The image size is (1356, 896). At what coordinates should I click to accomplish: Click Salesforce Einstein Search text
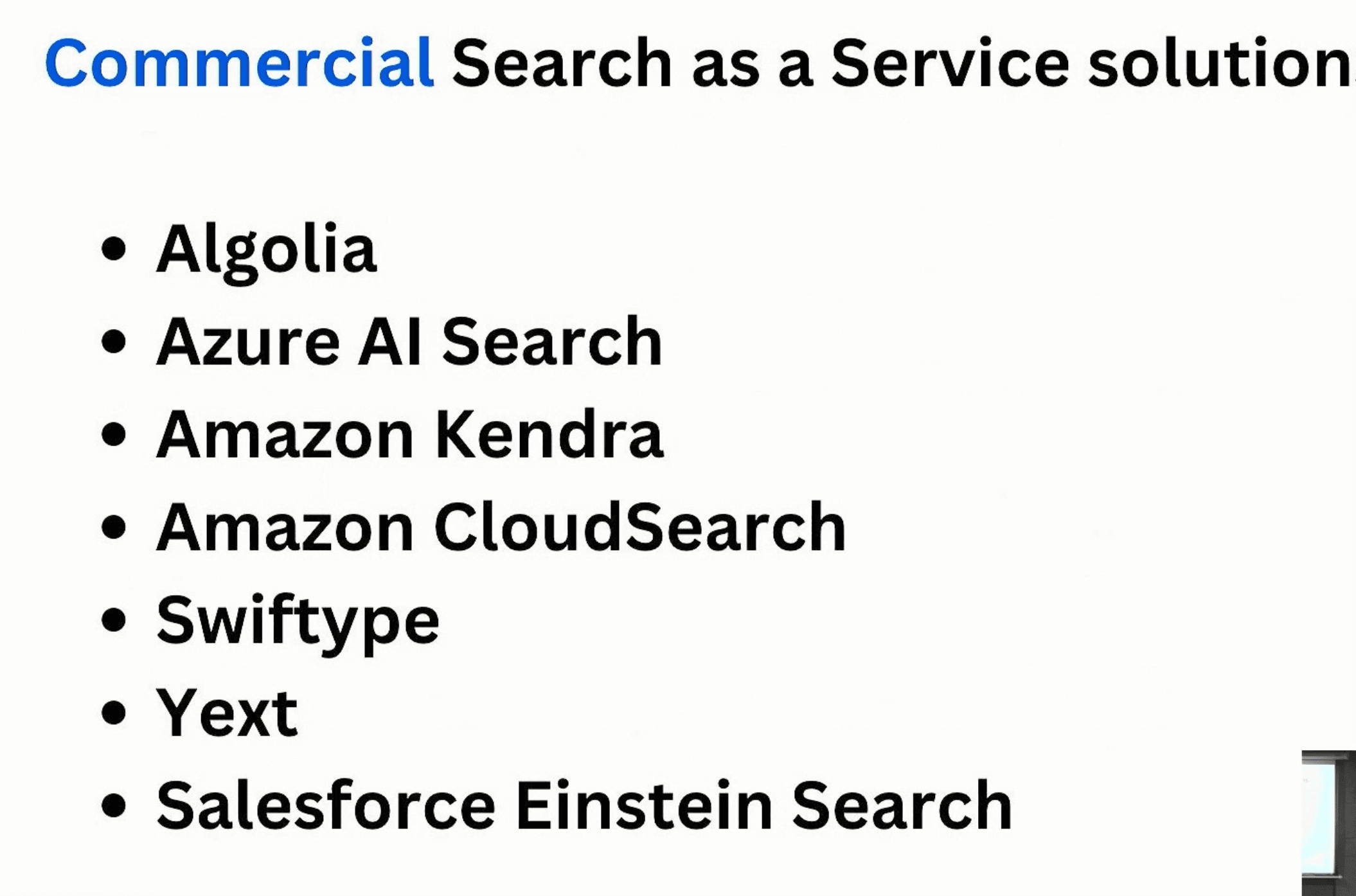click(584, 805)
